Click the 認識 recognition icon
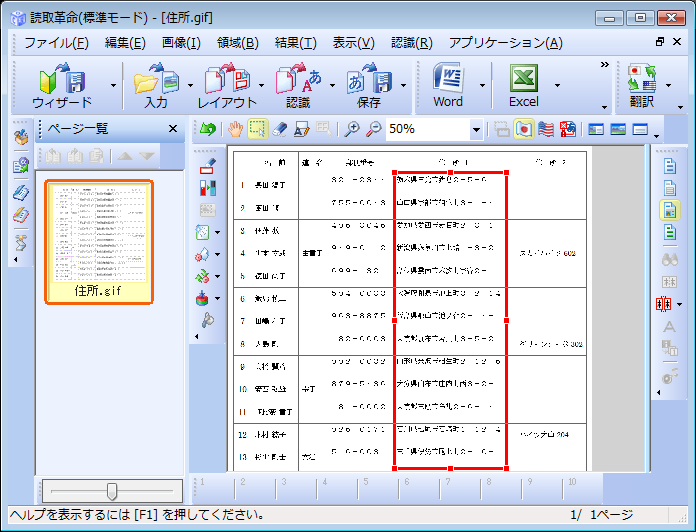Viewport: 696px width, 532px height. (297, 85)
